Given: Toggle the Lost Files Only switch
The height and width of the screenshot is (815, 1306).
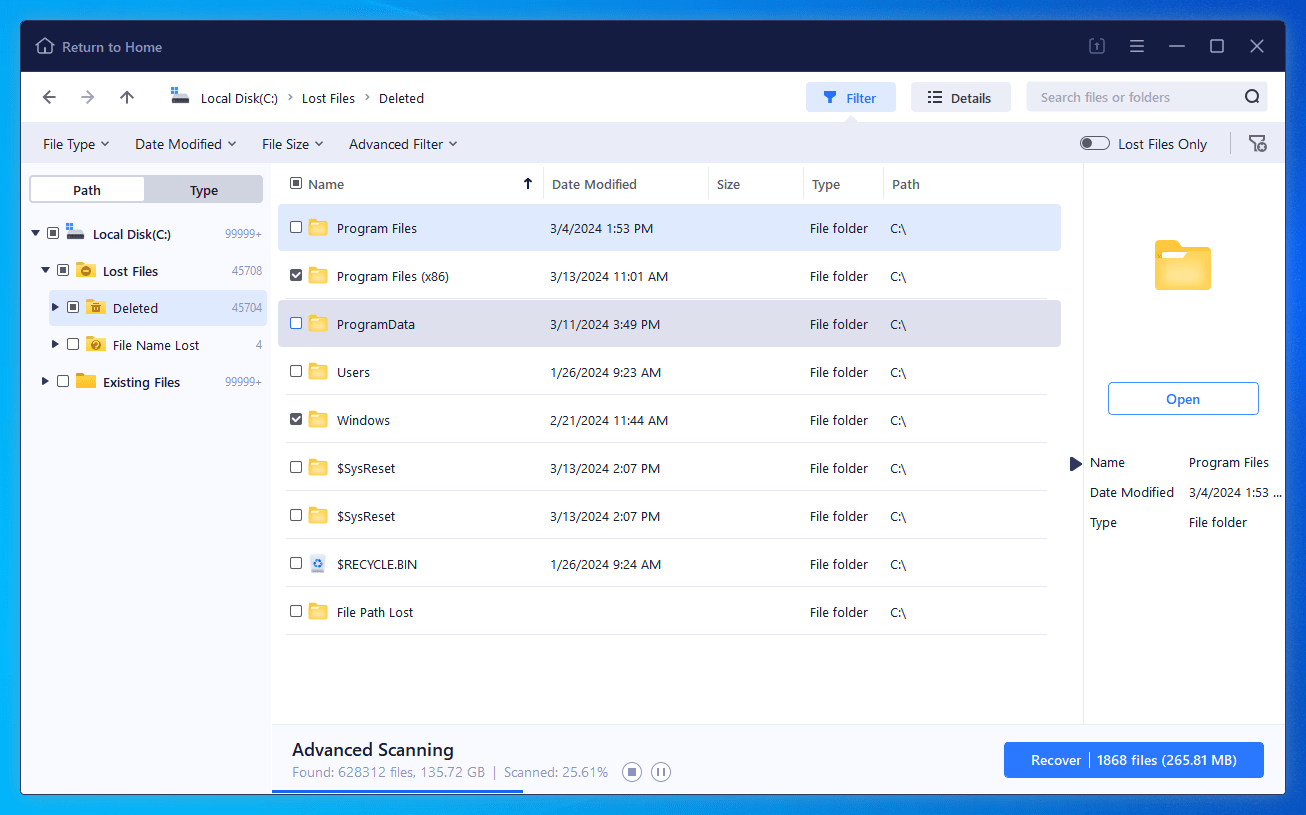Looking at the screenshot, I should (x=1095, y=144).
